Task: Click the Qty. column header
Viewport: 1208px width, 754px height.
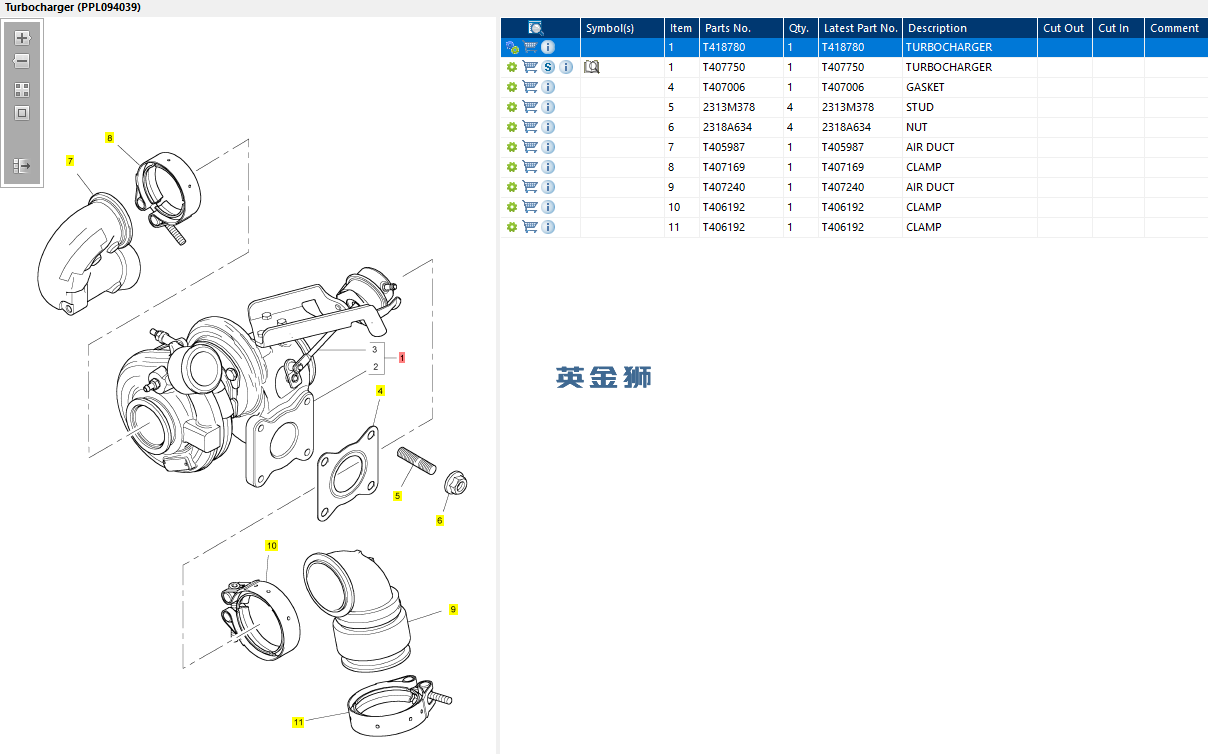Action: pos(798,28)
